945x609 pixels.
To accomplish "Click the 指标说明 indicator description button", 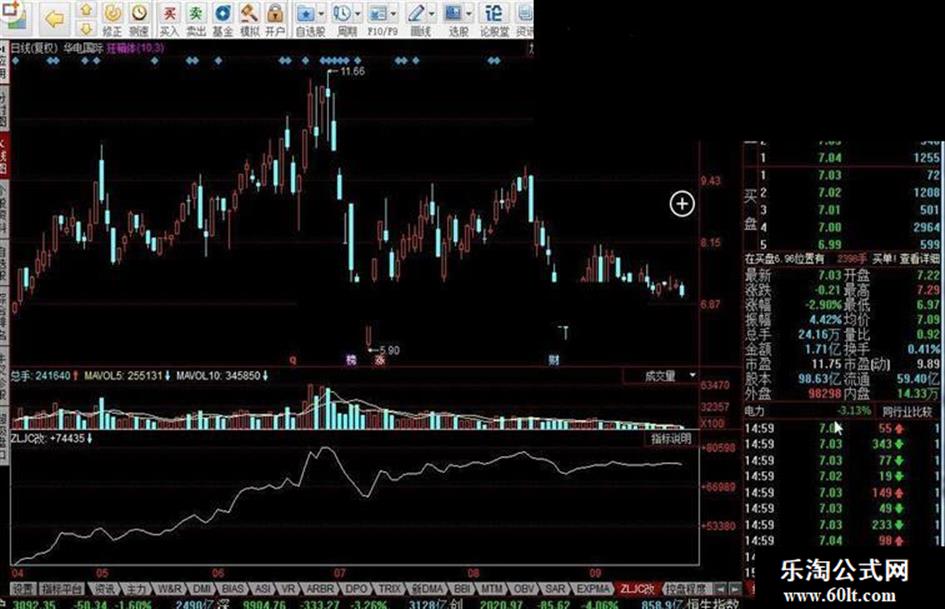I will coord(672,439).
